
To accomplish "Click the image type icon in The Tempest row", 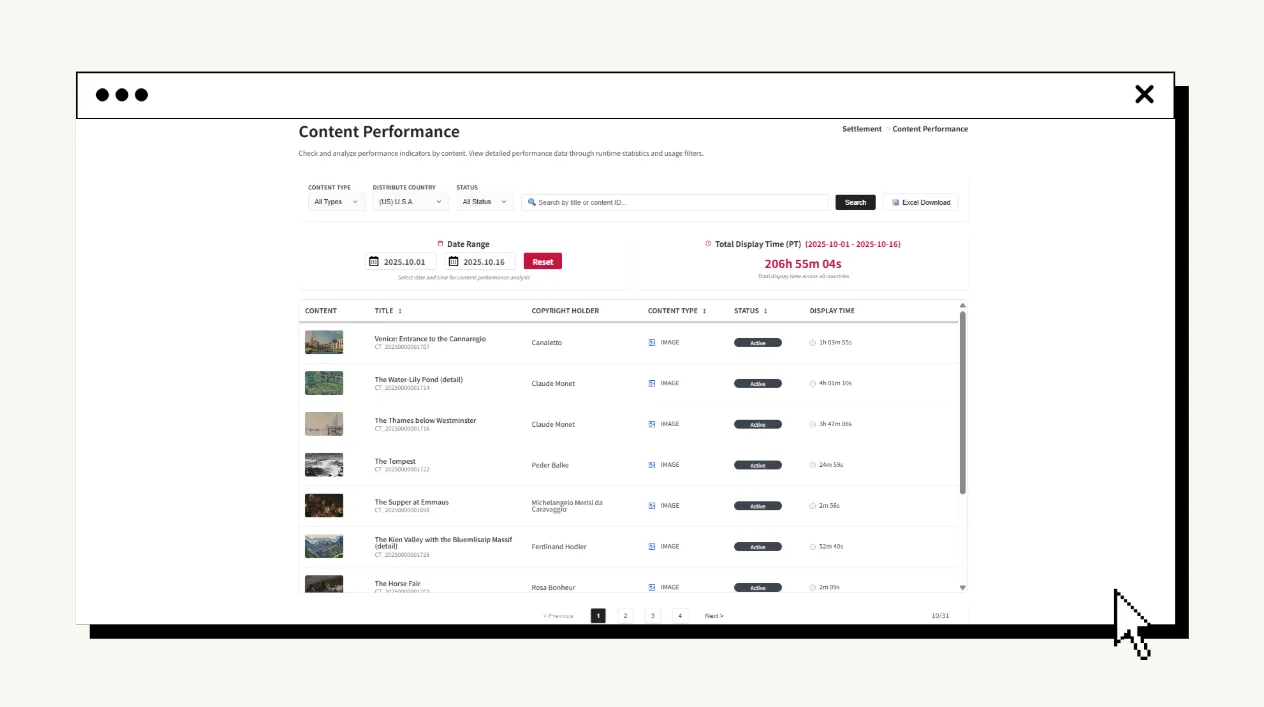I will 652,465.
